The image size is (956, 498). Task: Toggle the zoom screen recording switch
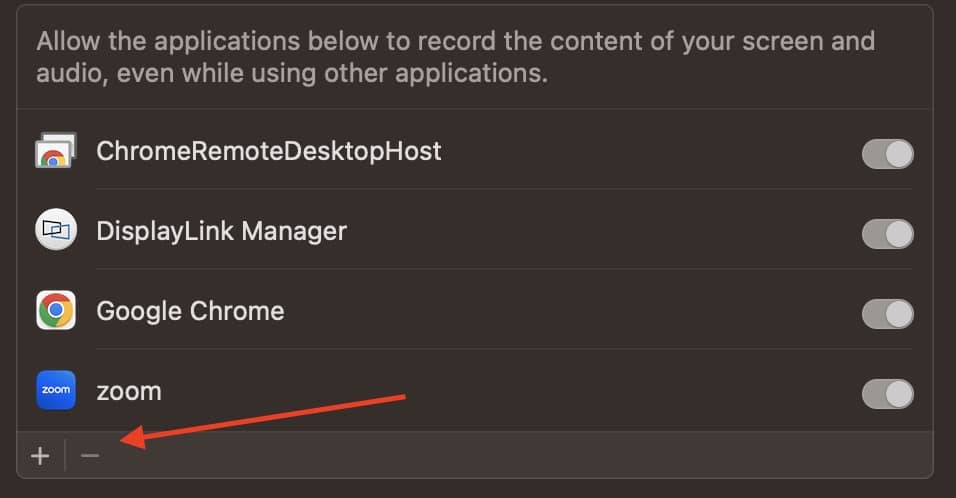(x=887, y=393)
